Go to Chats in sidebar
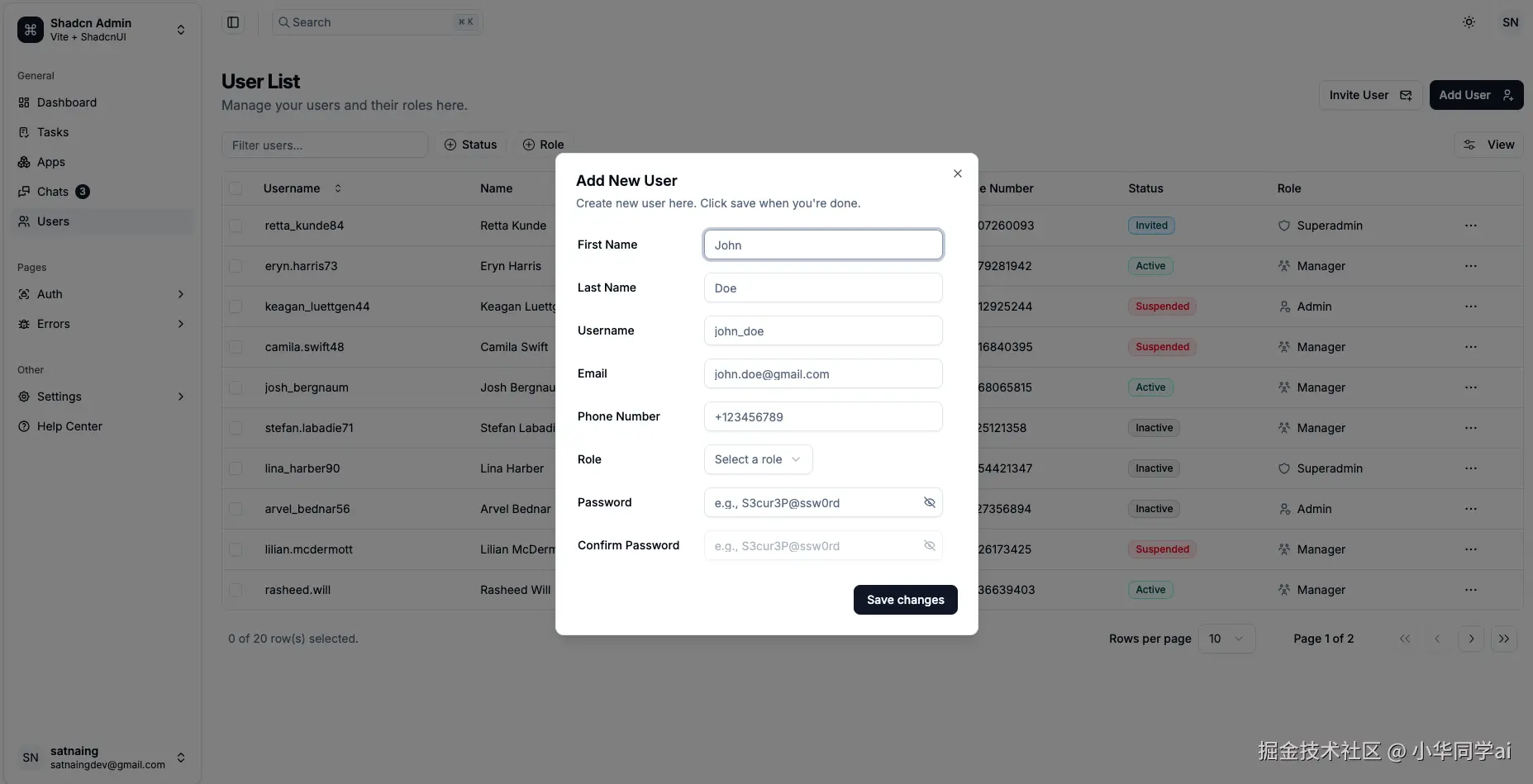 (53, 192)
